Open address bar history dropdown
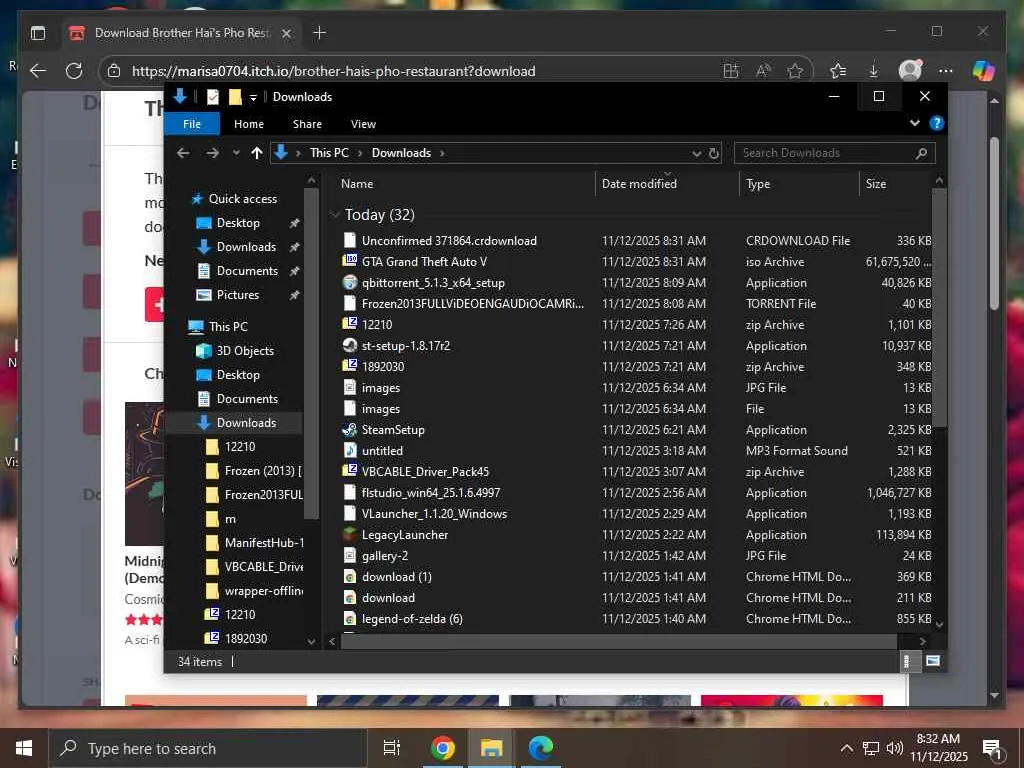This screenshot has height=768, width=1024. [696, 153]
